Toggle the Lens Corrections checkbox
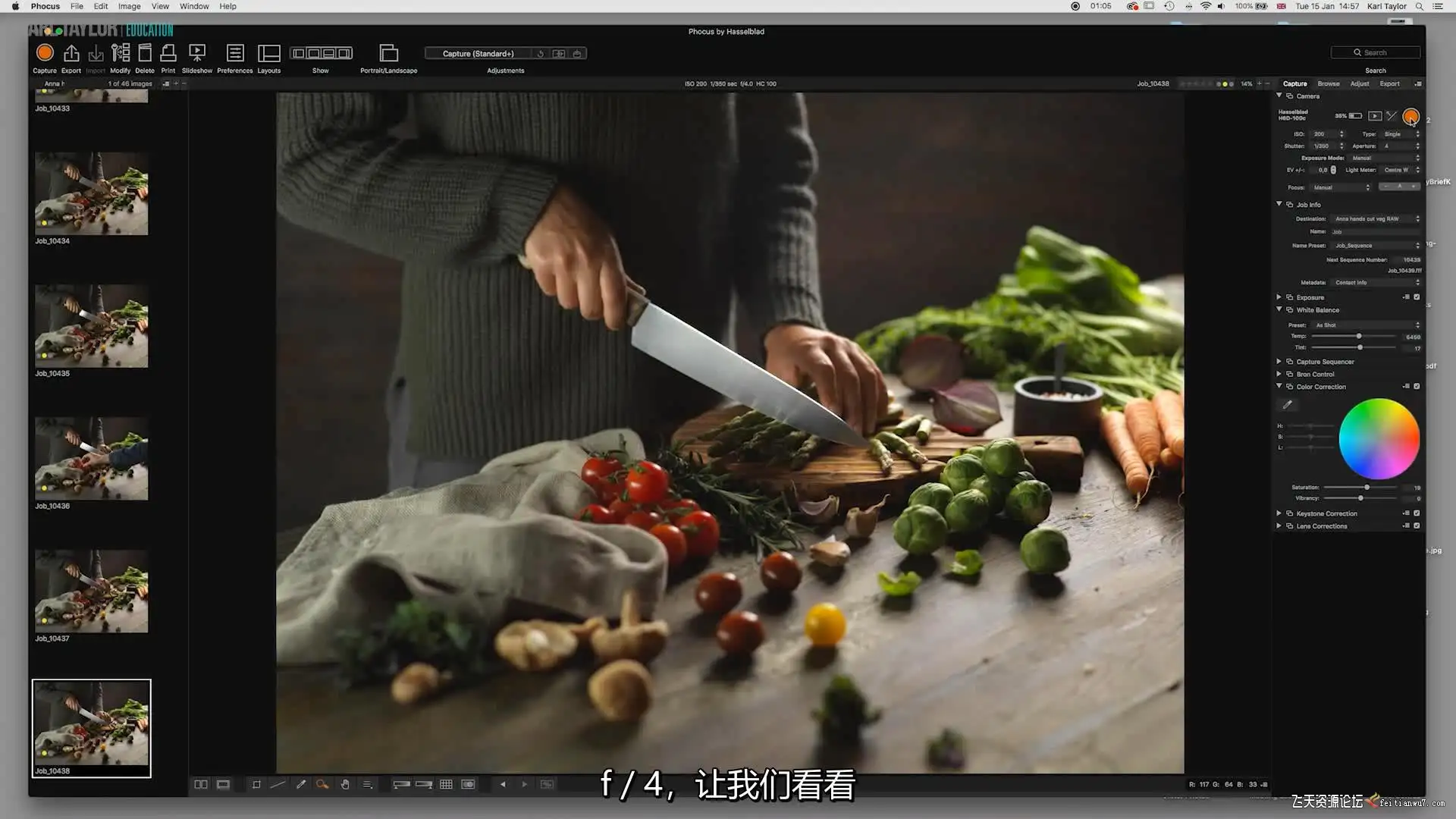This screenshot has height=819, width=1456. (1417, 526)
